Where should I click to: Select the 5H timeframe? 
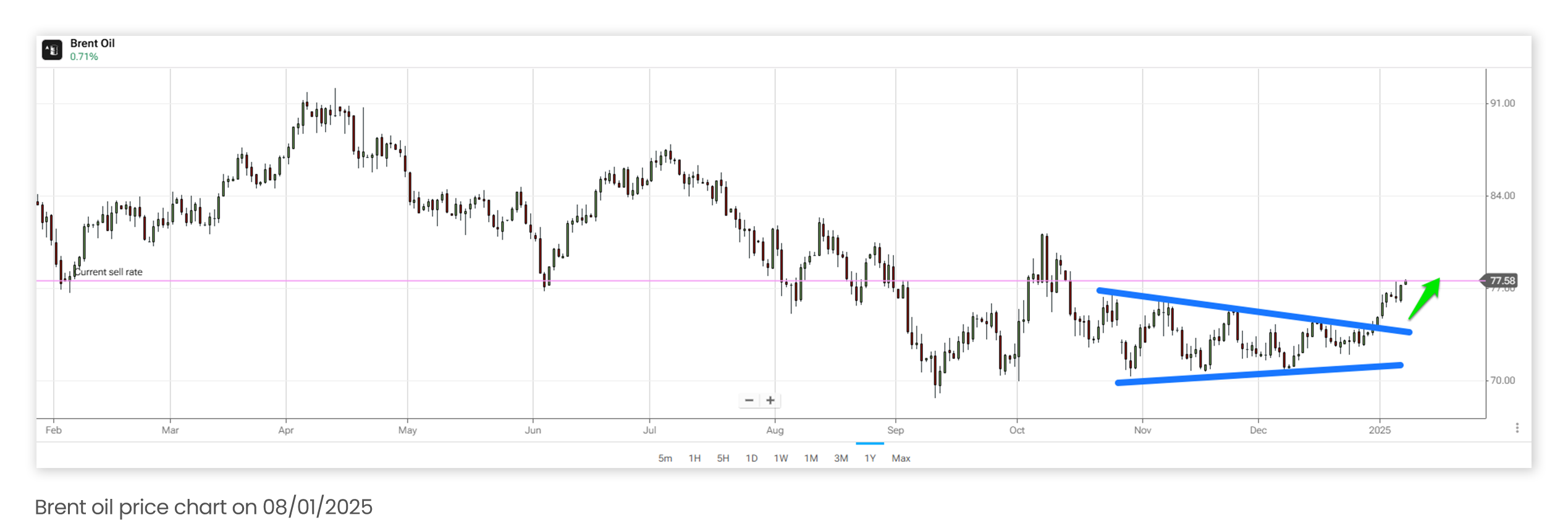723,458
